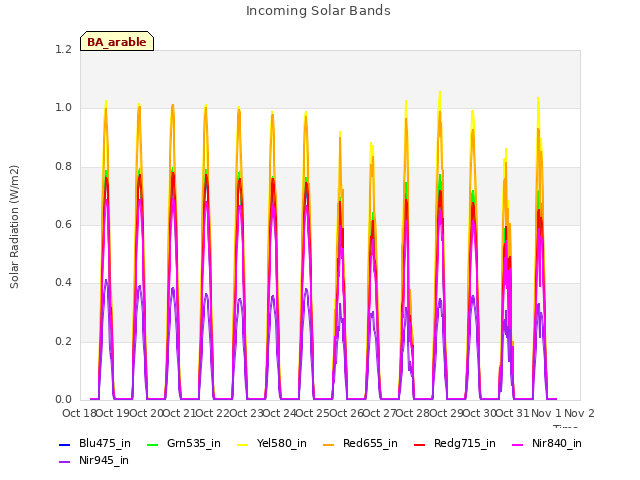Click the Incoming Solar Bands chart title

(318, 11)
